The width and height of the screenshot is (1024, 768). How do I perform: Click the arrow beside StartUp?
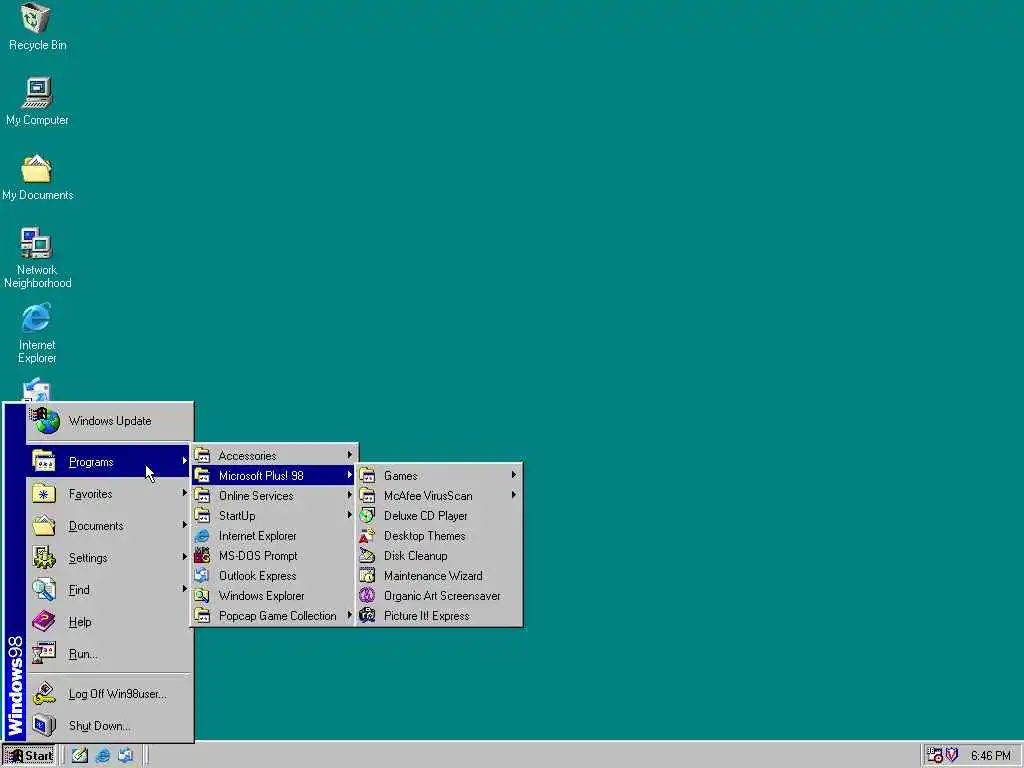349,515
